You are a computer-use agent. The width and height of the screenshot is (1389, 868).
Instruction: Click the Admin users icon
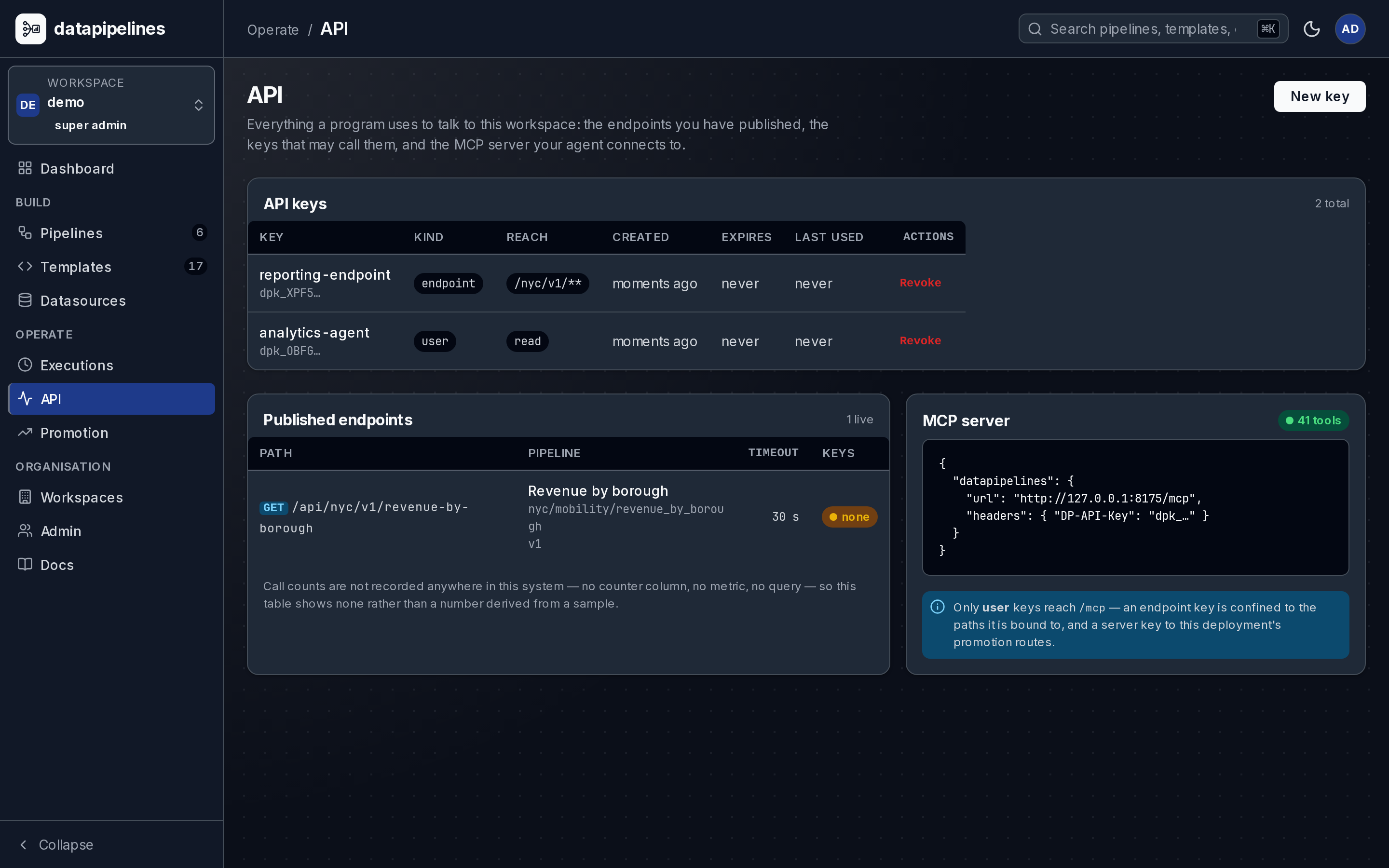click(25, 531)
